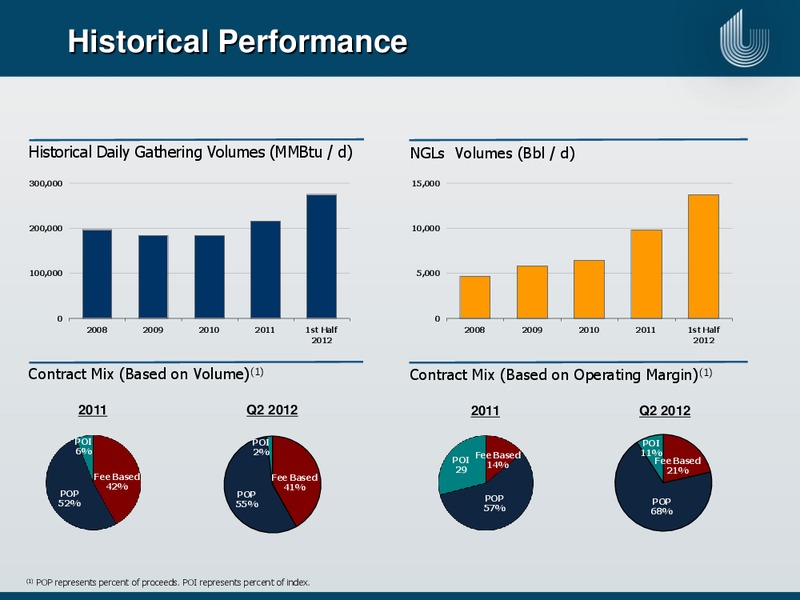Click '2008' x-axis label in Gathering Volumes chart
Viewport: 800px width, 600px height.
tap(97, 330)
